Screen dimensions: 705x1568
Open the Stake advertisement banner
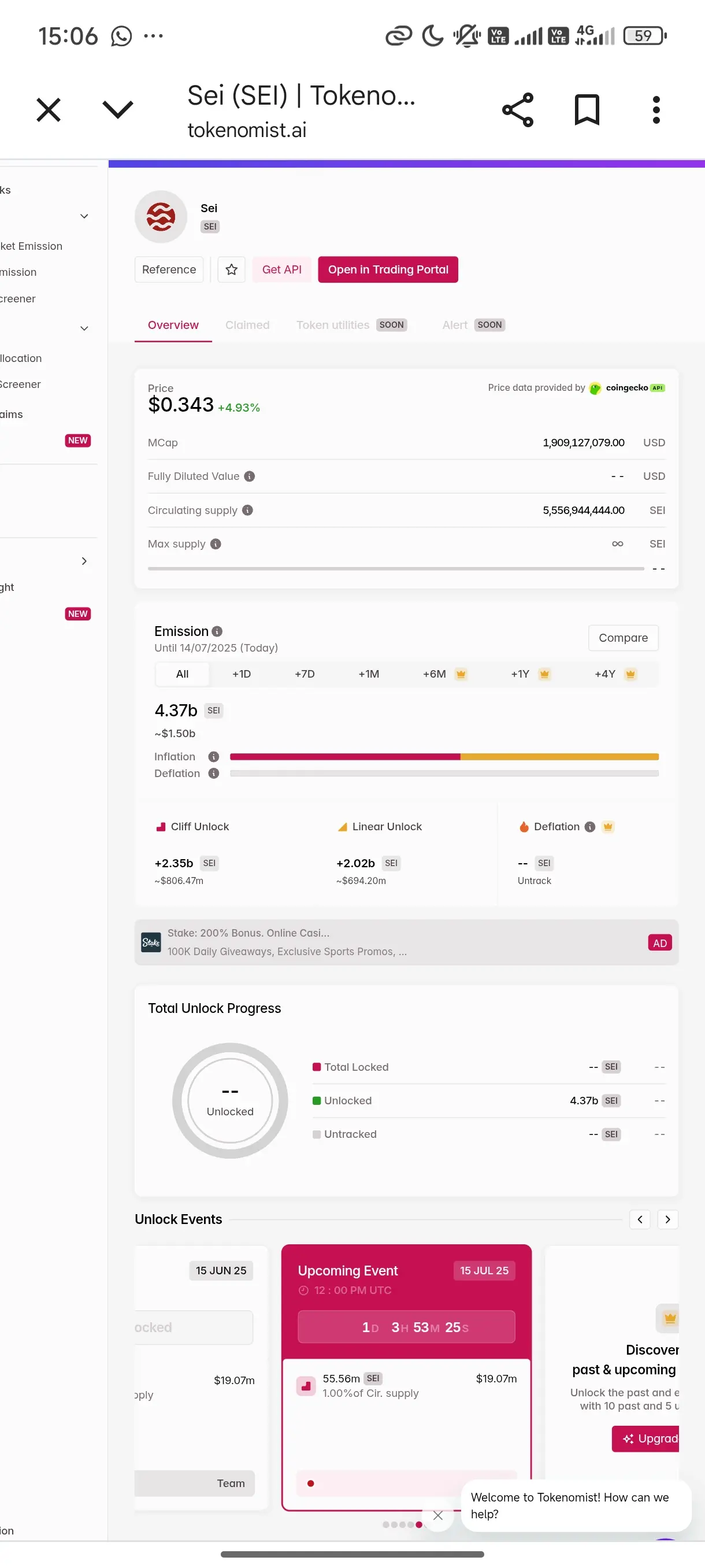pyautogui.click(x=406, y=943)
